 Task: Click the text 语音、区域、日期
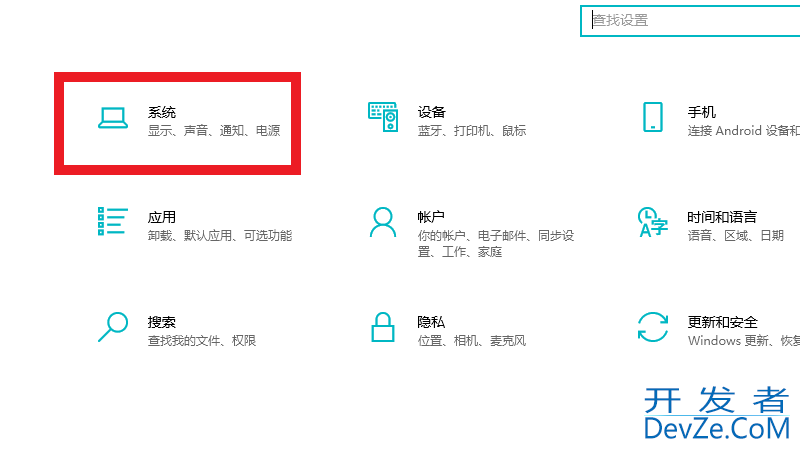point(735,236)
